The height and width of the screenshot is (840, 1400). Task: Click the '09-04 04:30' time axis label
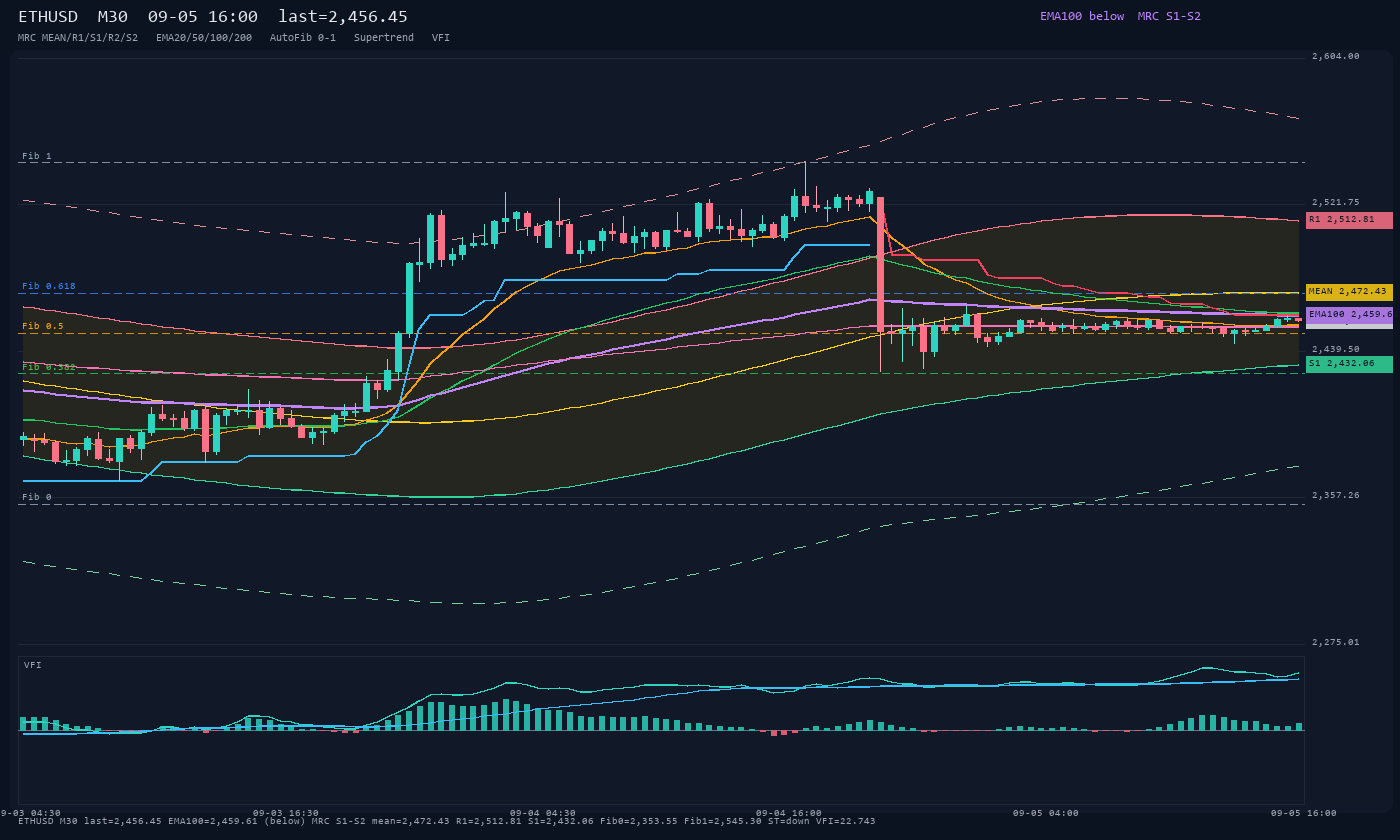pos(543,813)
